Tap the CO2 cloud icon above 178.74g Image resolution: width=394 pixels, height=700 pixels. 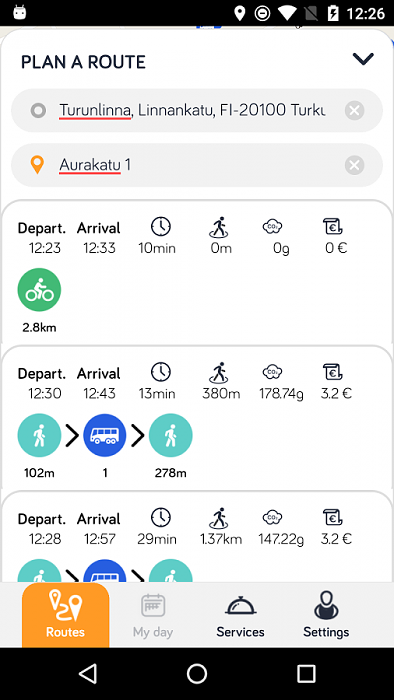tap(272, 371)
